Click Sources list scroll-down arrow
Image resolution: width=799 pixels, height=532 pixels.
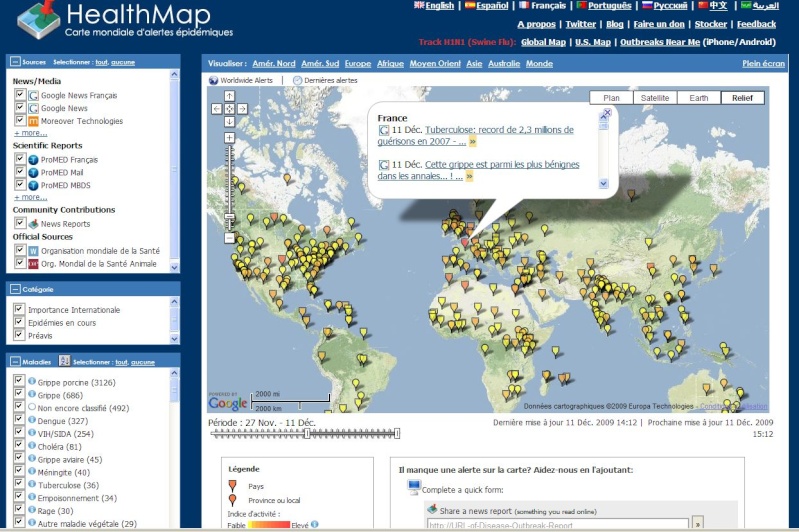174,267
